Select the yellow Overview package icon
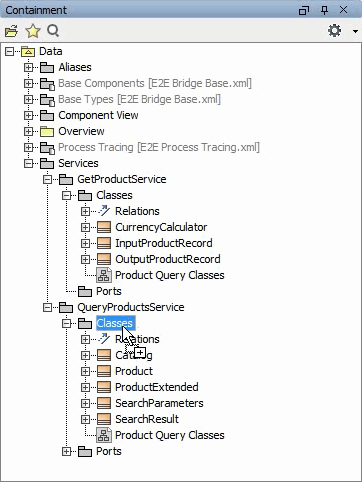This screenshot has height=482, width=362. pos(47,131)
